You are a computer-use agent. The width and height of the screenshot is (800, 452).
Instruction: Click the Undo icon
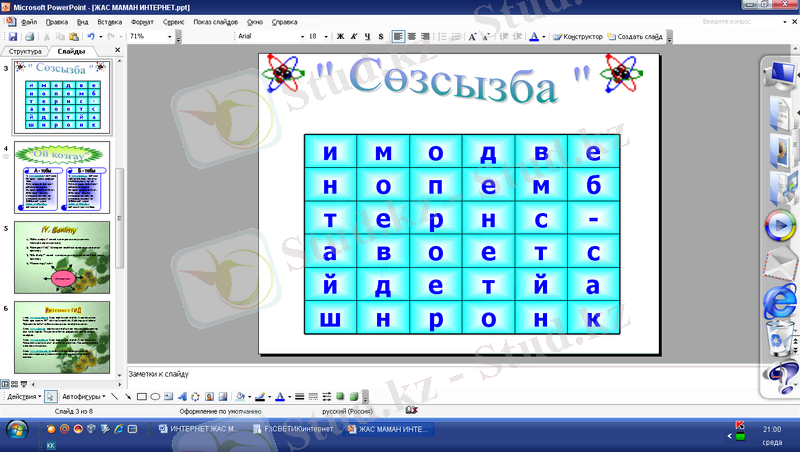click(90, 36)
